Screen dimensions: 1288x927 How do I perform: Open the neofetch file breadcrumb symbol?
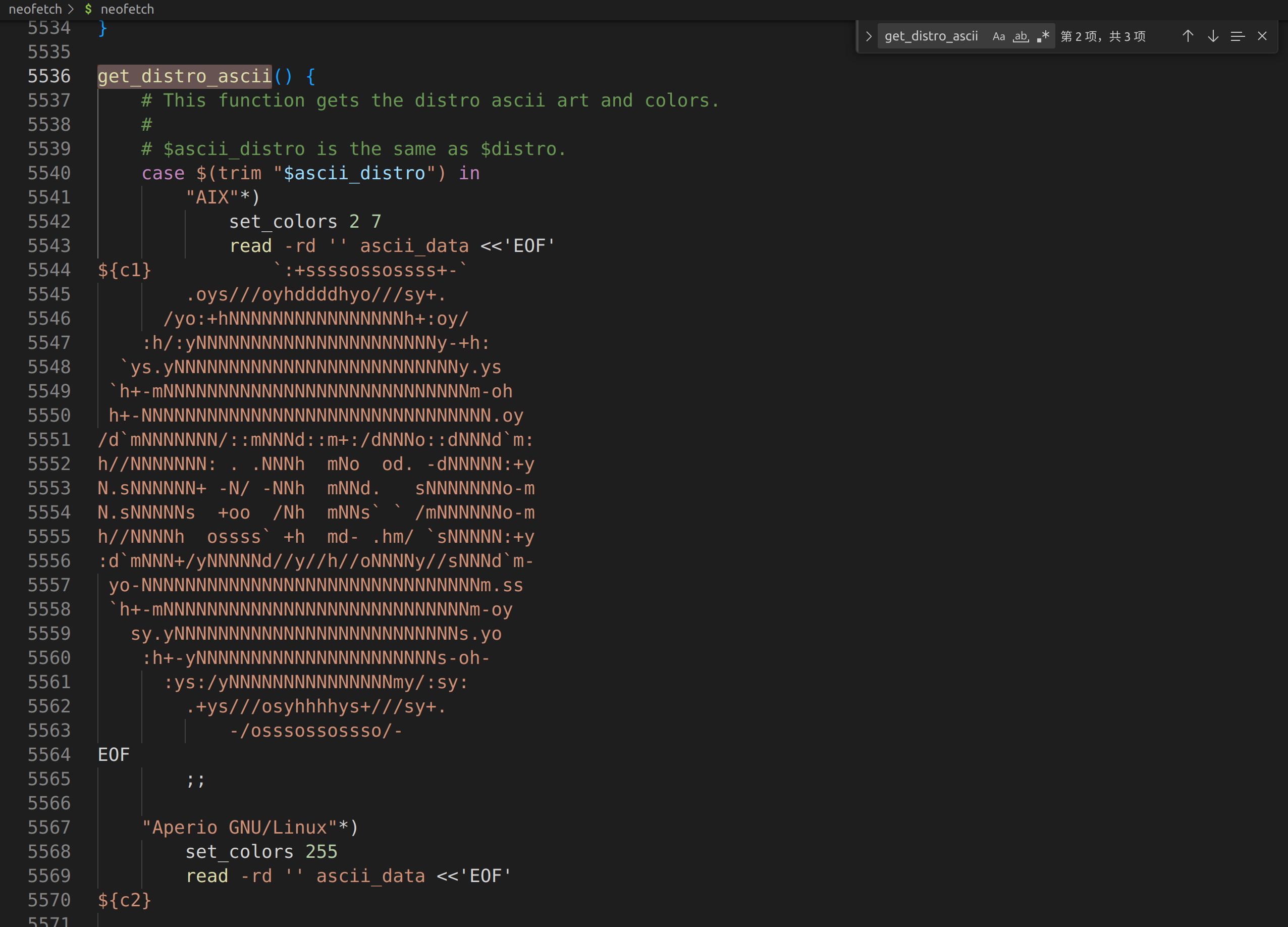pos(127,9)
